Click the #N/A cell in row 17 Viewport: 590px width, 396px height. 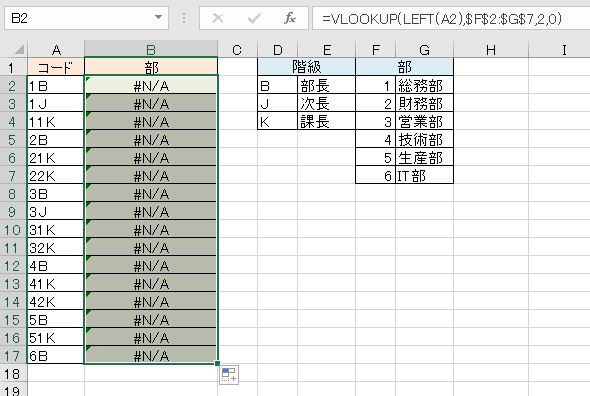151,356
